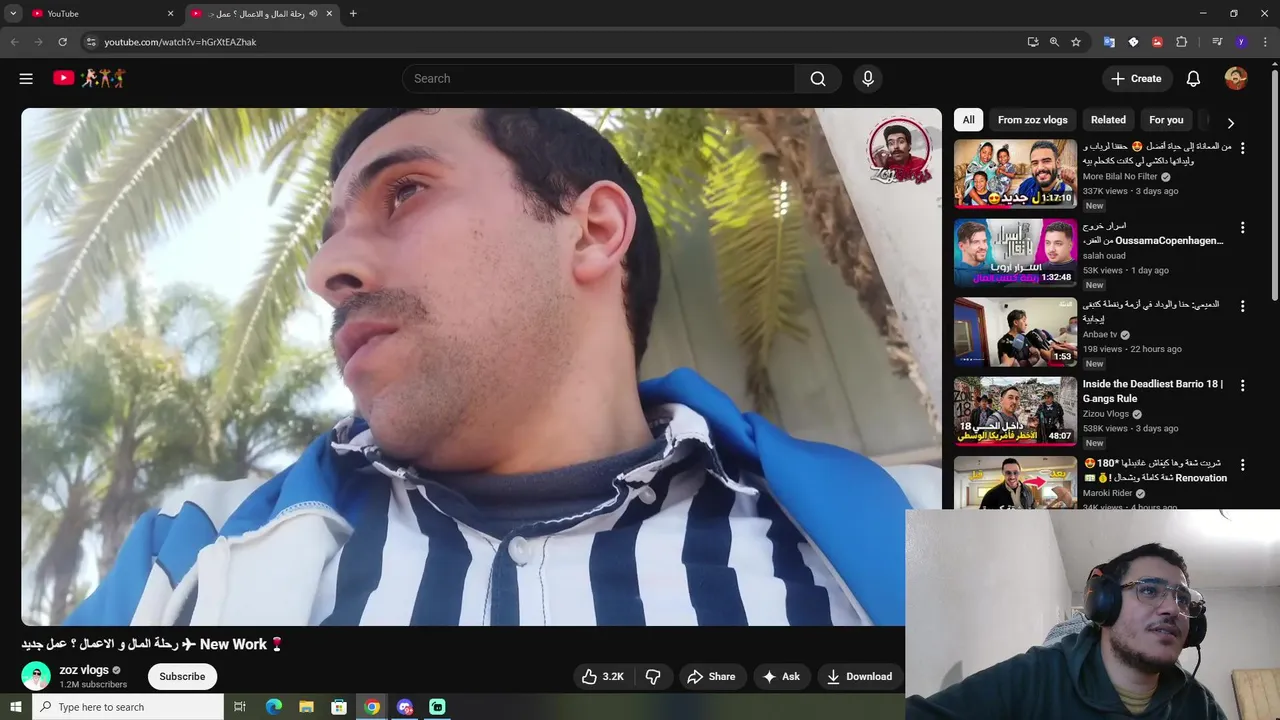Open the Zizou Vlogs channel name
1280x720 pixels.
tap(1105, 414)
